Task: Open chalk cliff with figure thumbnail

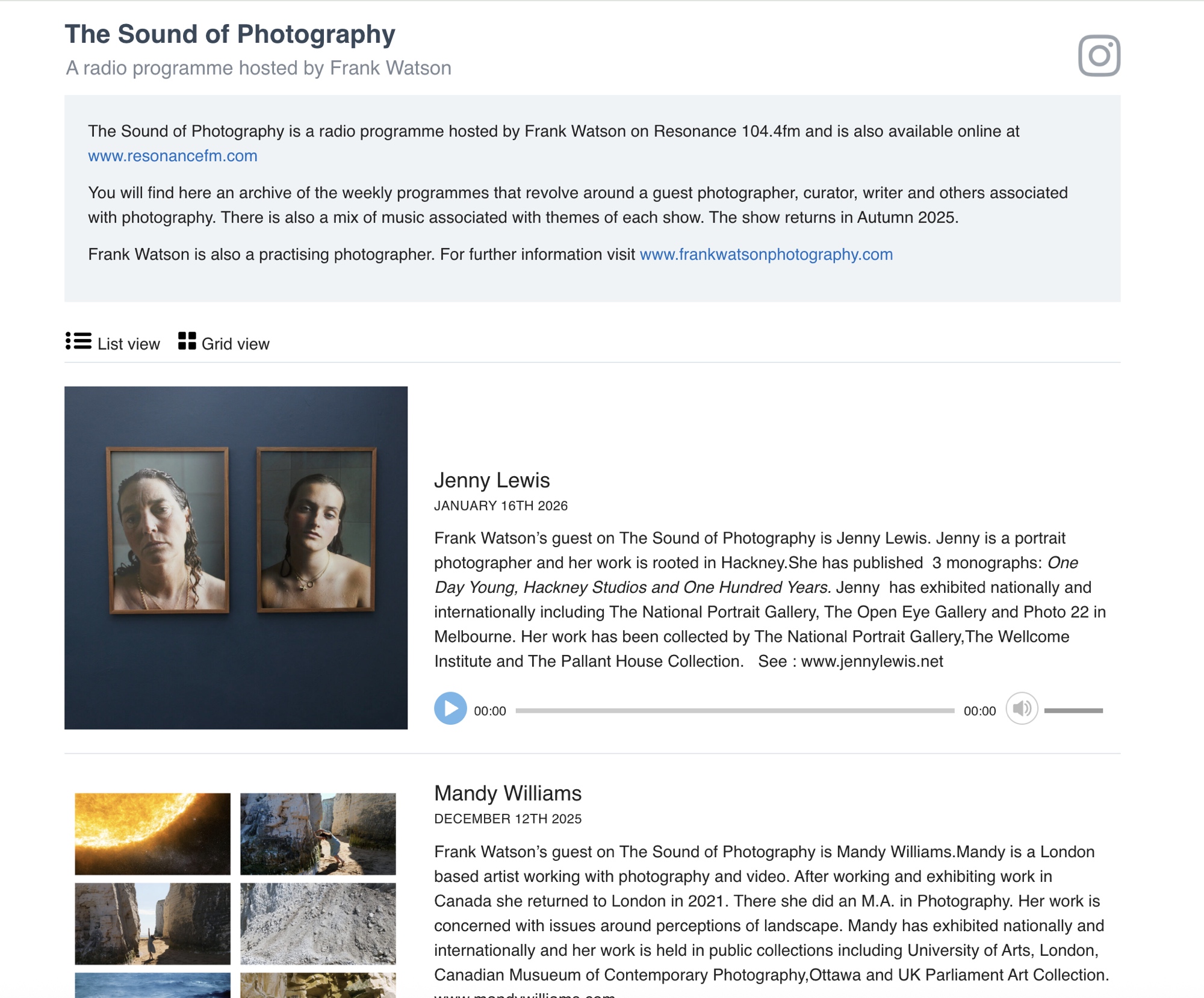Action: (318, 834)
